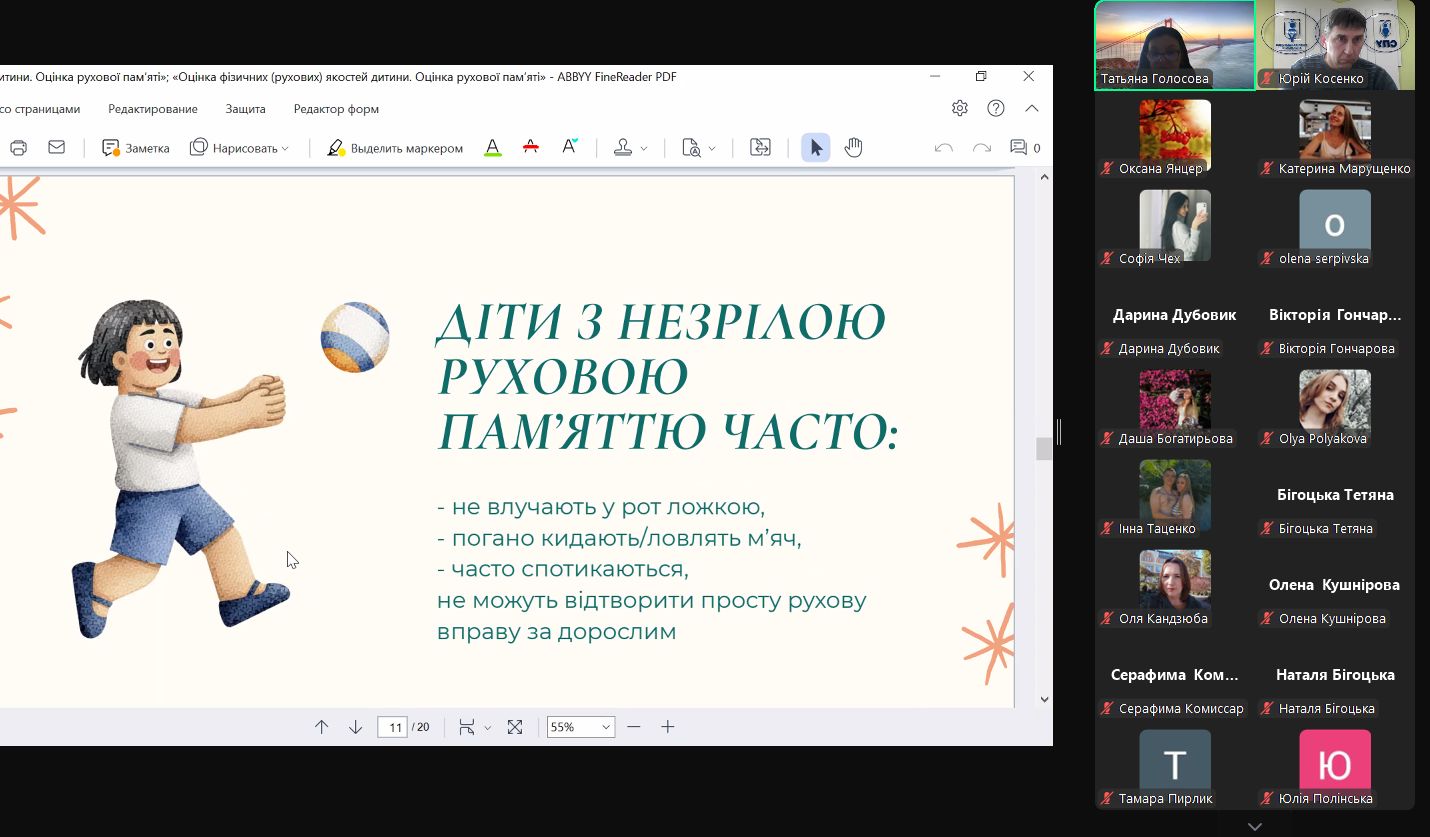The height and width of the screenshot is (837, 1430).
Task: Open the comments panel icon
Action: tap(1019, 148)
